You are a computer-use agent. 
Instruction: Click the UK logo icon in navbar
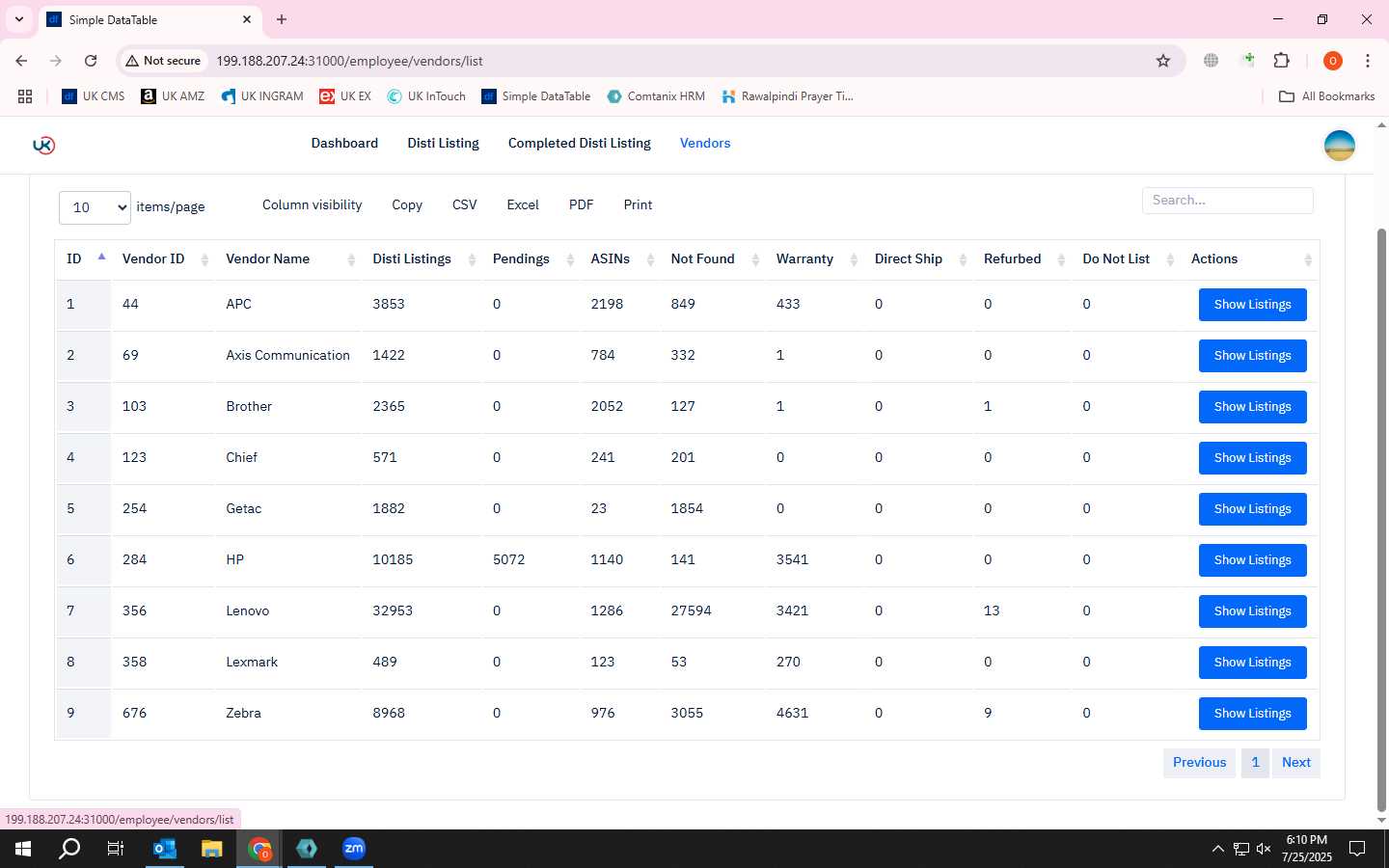tap(43, 145)
